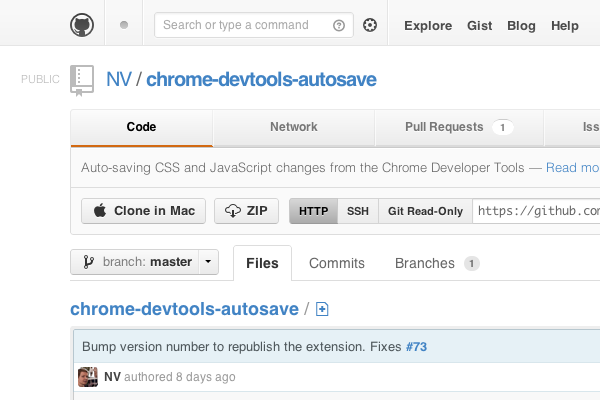Image resolution: width=600 pixels, height=400 pixels.
Task: Click the Pull Requests count badge 1
Action: (502, 127)
